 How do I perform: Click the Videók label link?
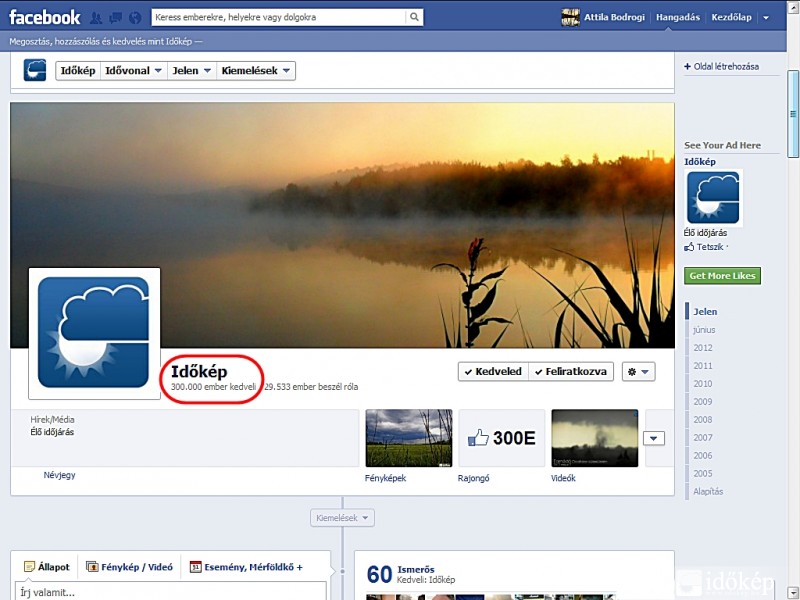click(563, 478)
